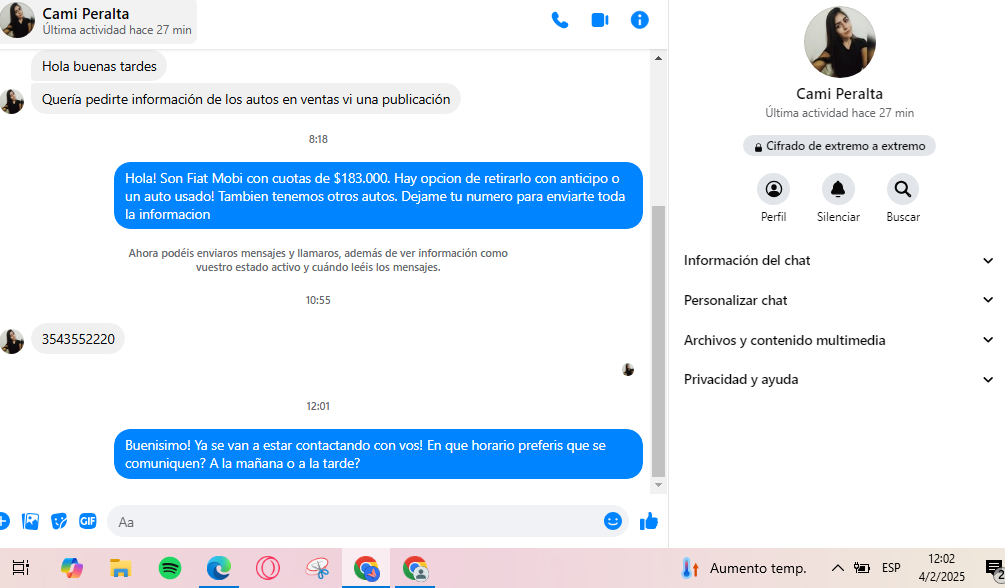Click avatar beside the 3543552220 message
1005x588 pixels.
pyautogui.click(x=12, y=341)
